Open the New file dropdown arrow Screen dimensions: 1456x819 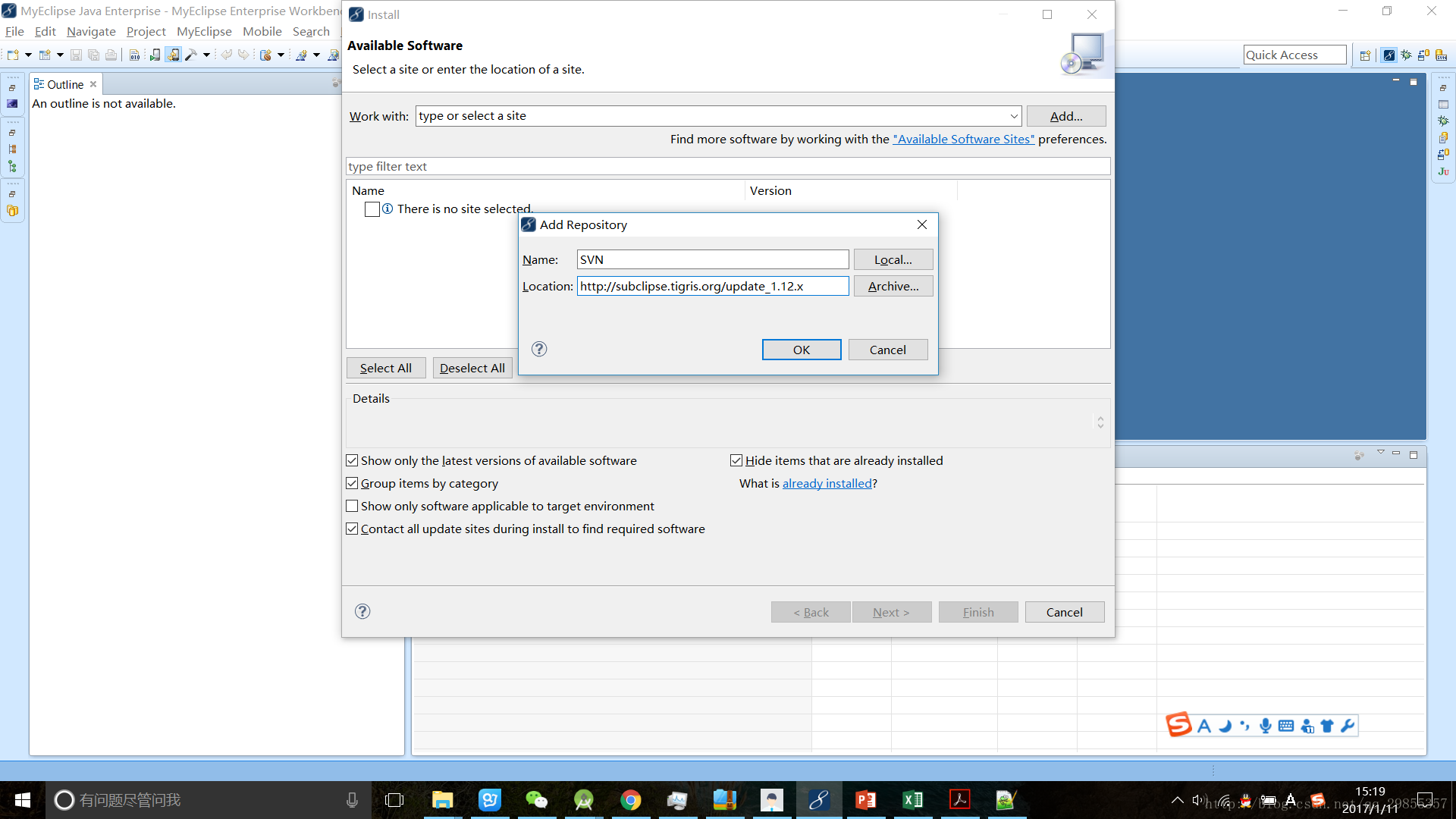point(28,55)
